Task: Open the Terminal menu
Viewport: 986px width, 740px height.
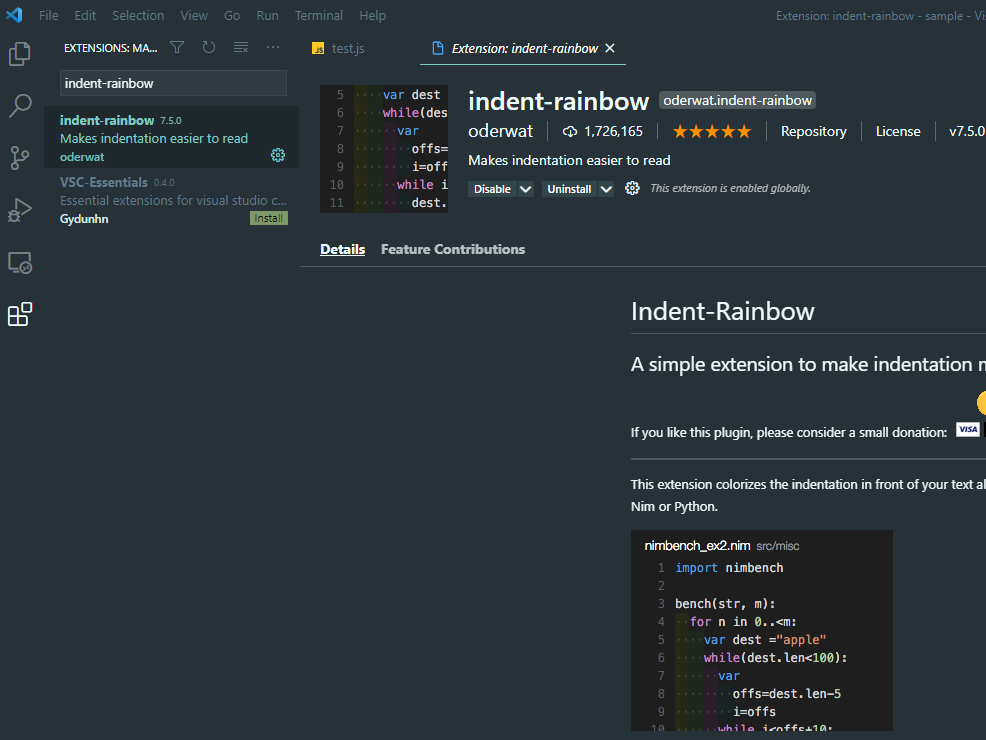Action: (319, 15)
